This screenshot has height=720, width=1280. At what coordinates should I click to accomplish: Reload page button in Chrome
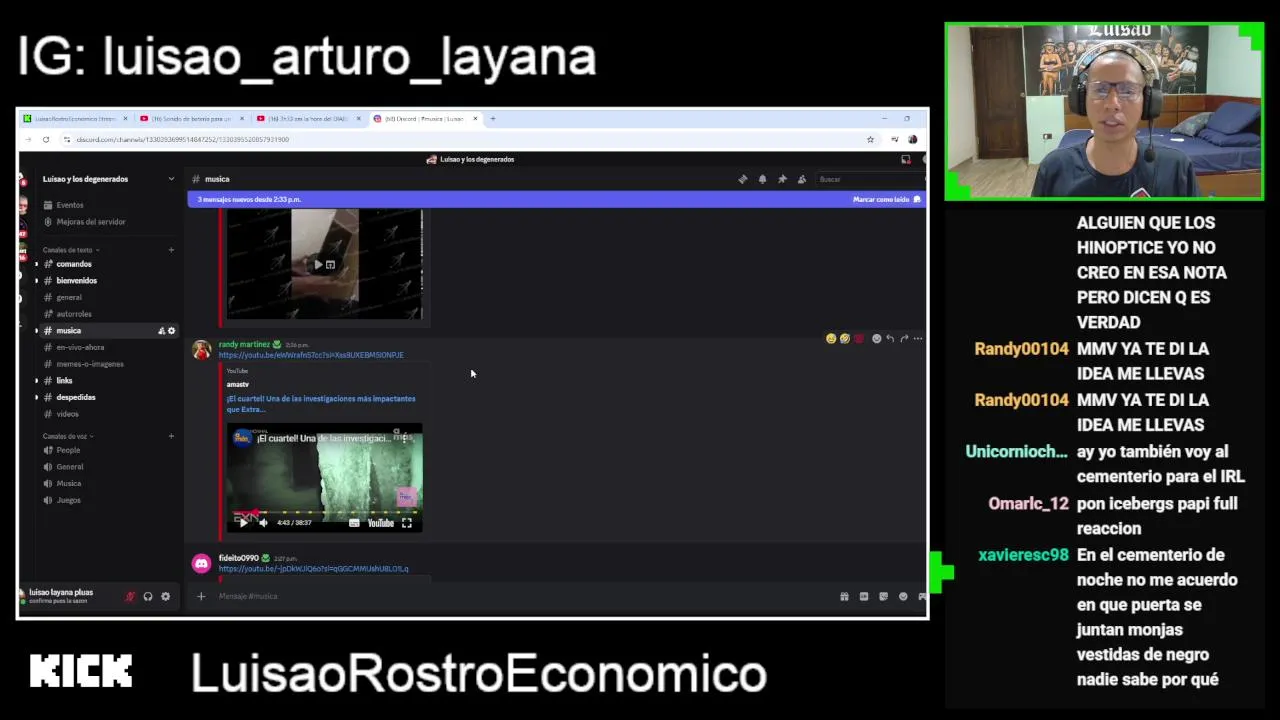[46, 139]
